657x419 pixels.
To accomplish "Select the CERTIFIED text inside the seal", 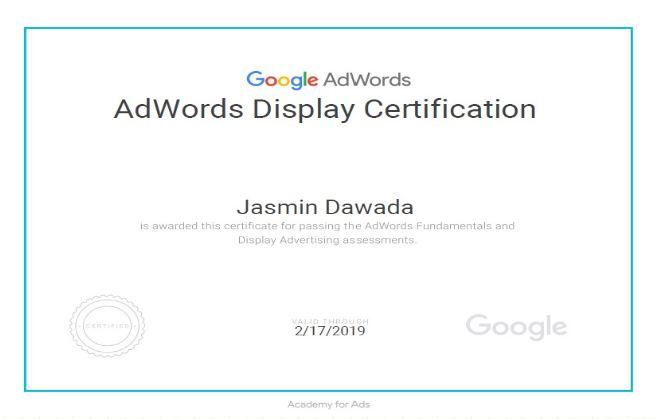I will pos(107,325).
